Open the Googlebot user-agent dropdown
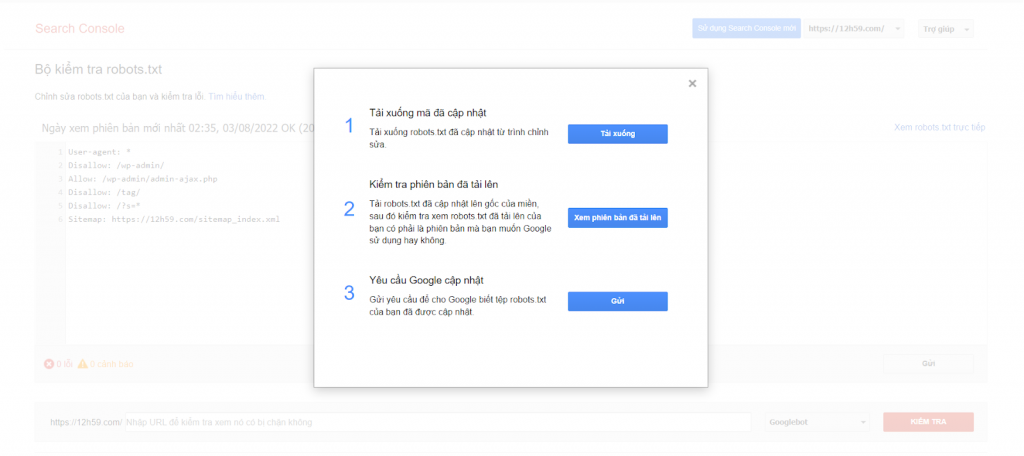The height and width of the screenshot is (456, 1024). pos(818,422)
